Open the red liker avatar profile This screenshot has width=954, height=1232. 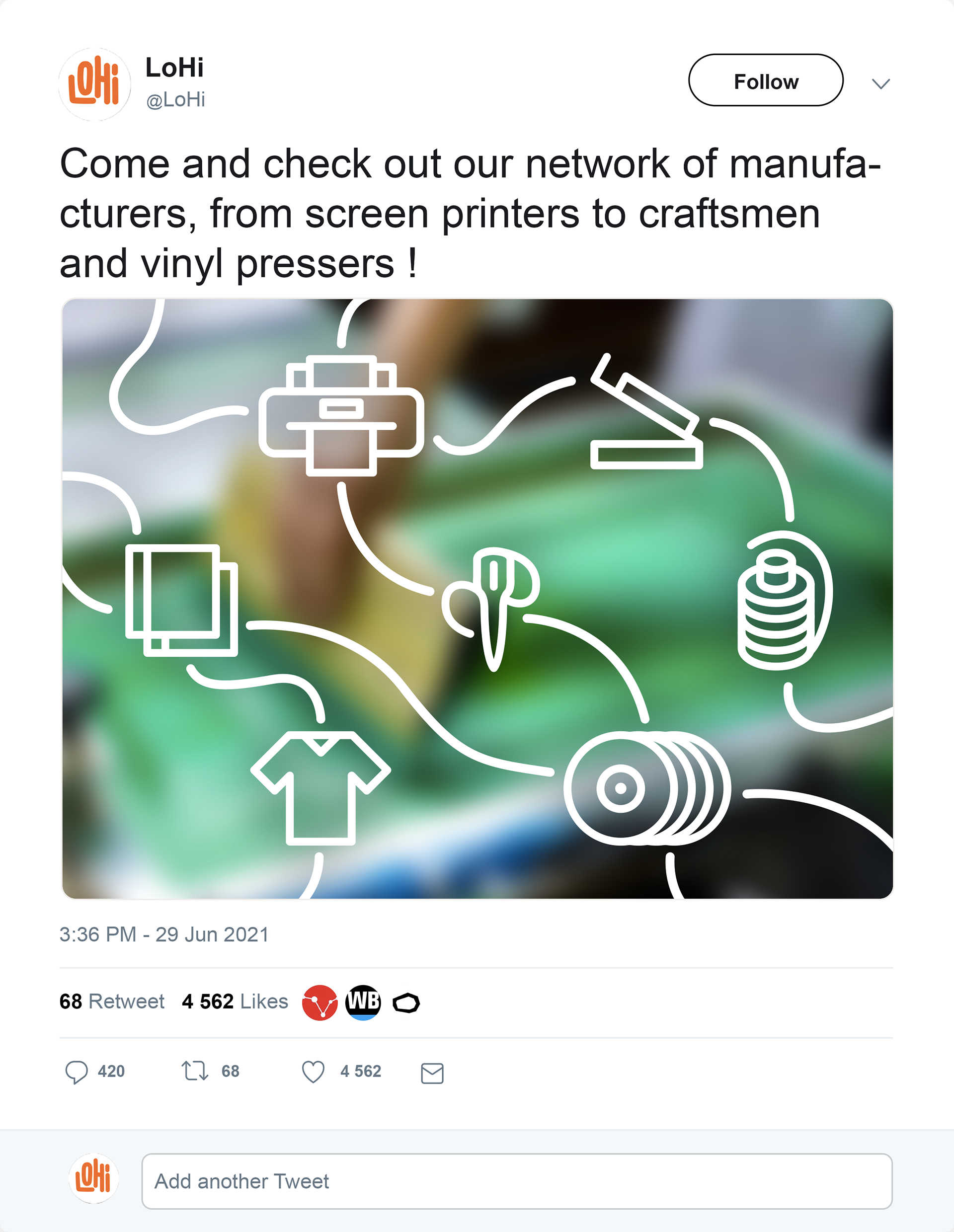click(x=320, y=1003)
